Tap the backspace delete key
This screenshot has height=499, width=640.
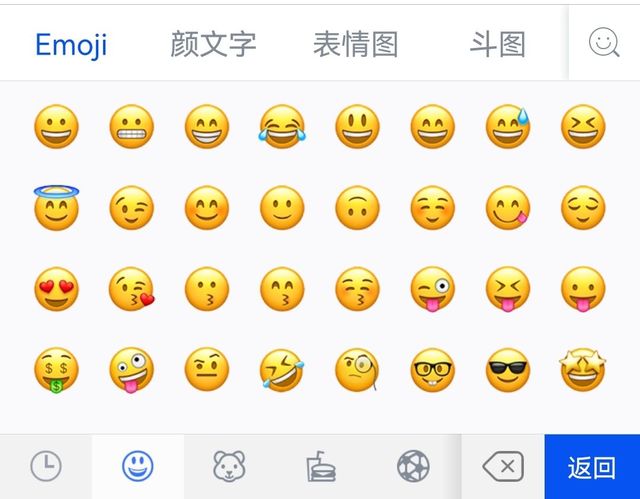click(503, 466)
